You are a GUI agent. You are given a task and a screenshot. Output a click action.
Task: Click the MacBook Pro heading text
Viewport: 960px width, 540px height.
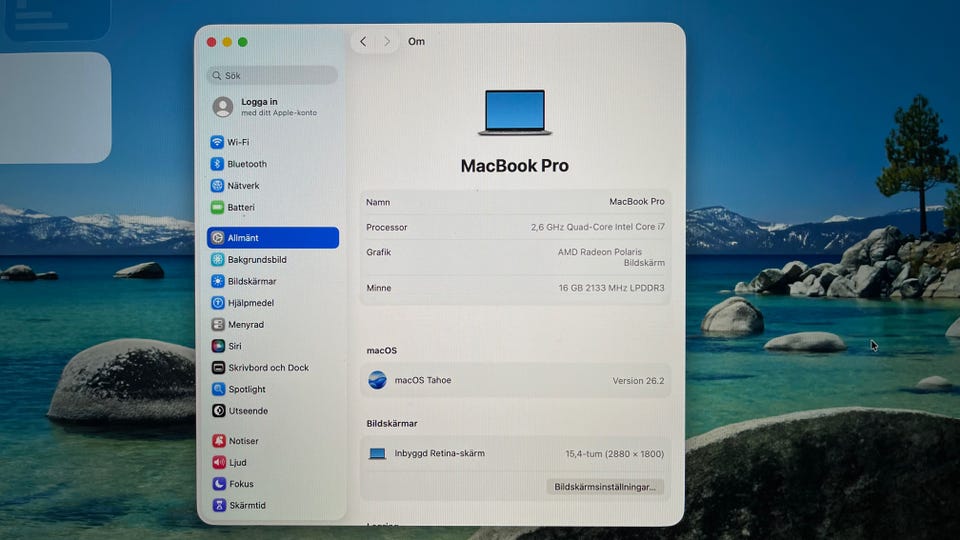tap(515, 165)
